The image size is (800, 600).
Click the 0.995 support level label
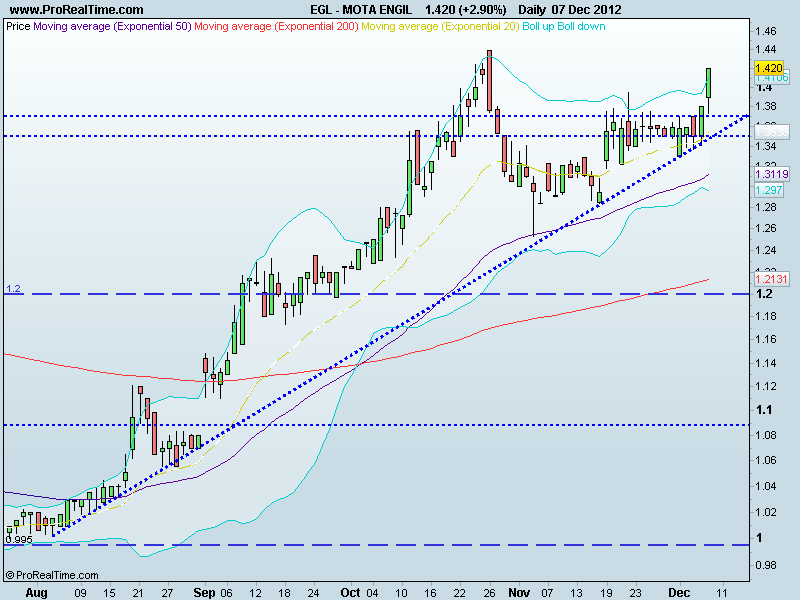[x=19, y=540]
